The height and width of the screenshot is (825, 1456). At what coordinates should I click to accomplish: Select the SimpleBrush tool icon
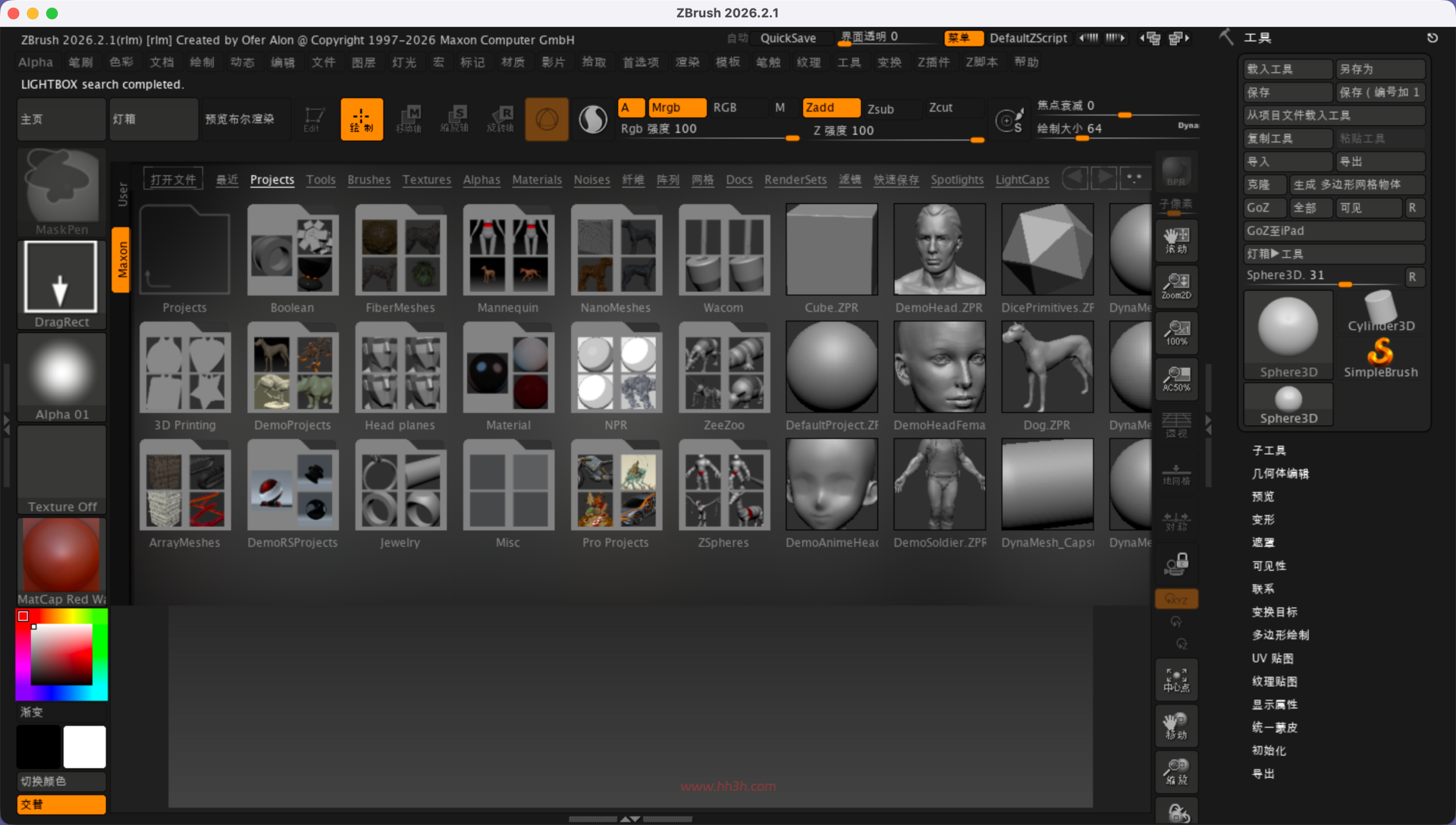1380,358
